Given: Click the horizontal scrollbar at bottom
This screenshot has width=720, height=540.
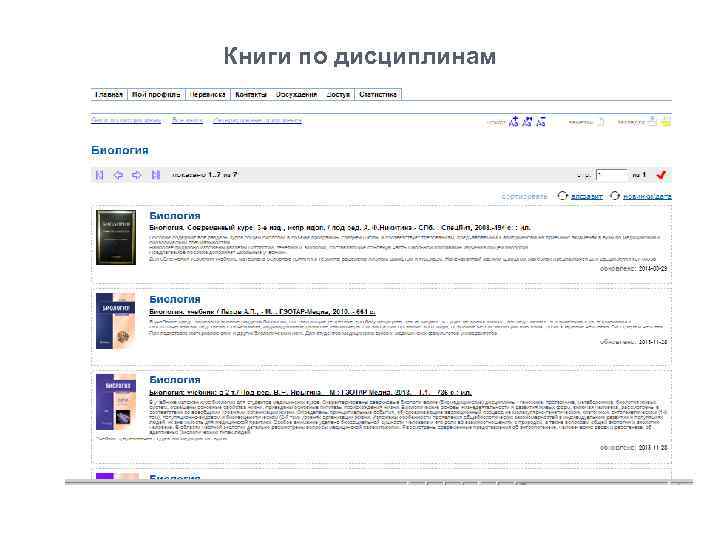Looking at the screenshot, I should coord(379,482).
